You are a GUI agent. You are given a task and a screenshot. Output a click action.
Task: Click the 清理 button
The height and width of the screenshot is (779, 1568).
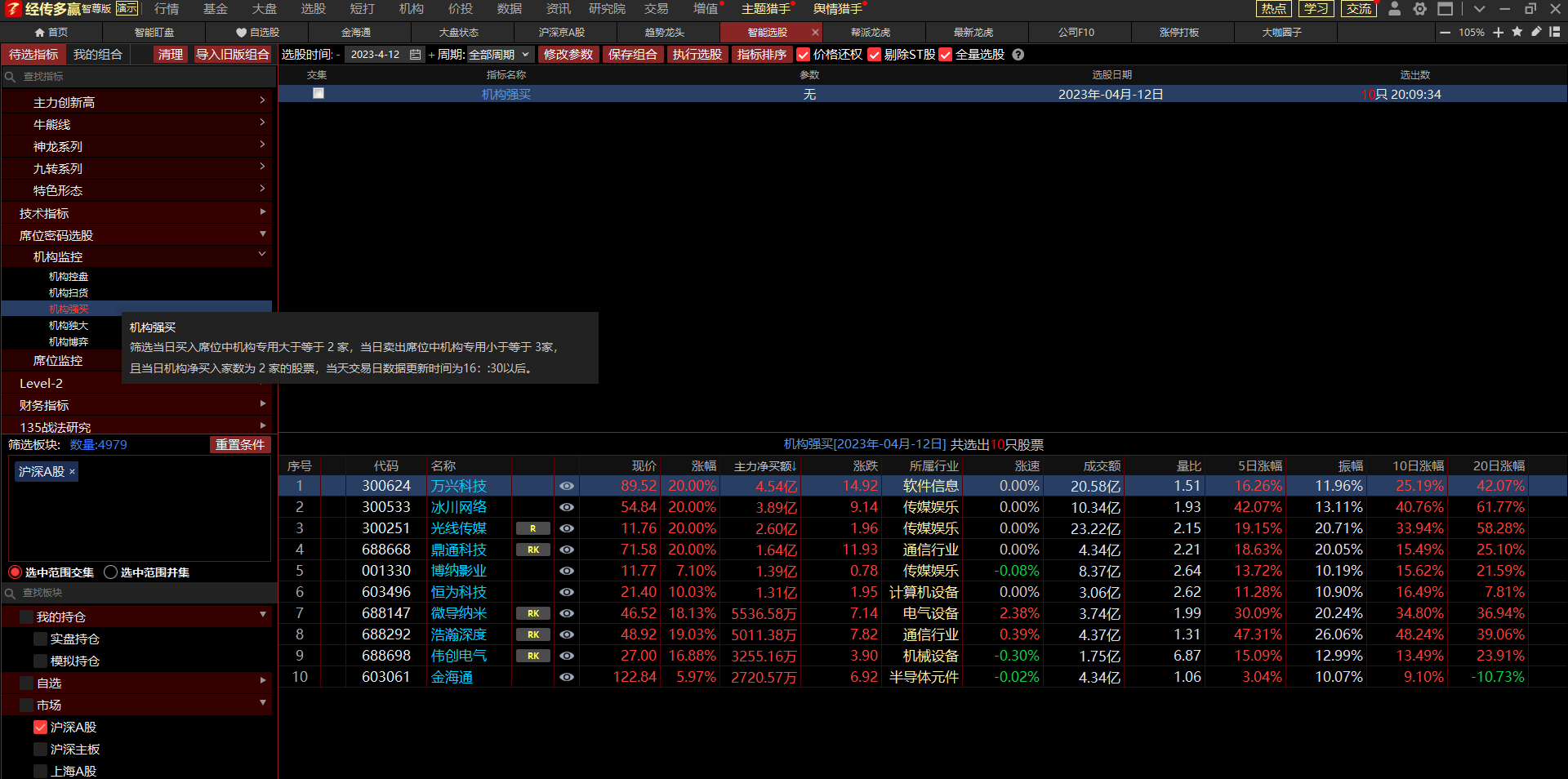tap(171, 55)
